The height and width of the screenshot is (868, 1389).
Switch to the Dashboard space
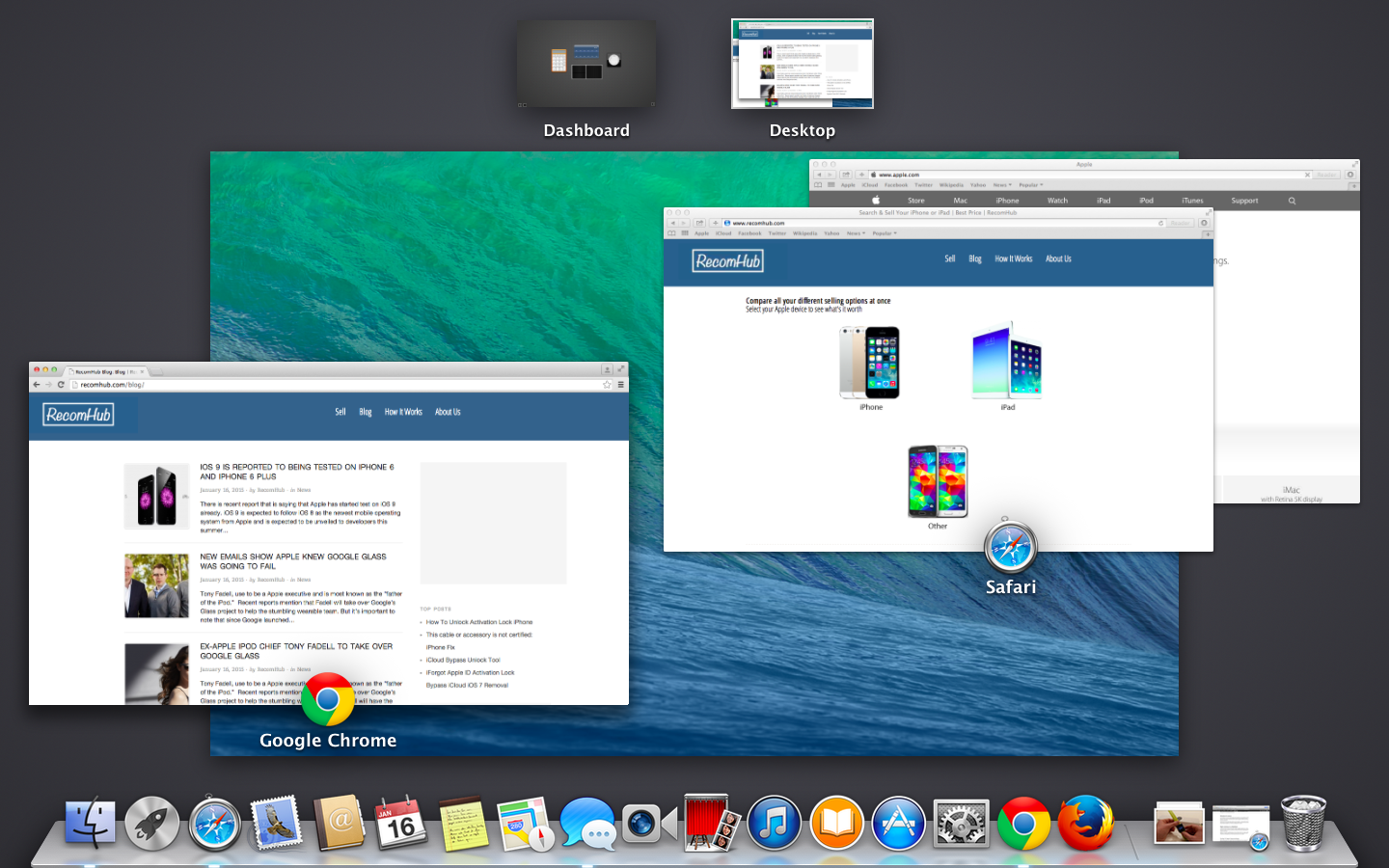(586, 65)
